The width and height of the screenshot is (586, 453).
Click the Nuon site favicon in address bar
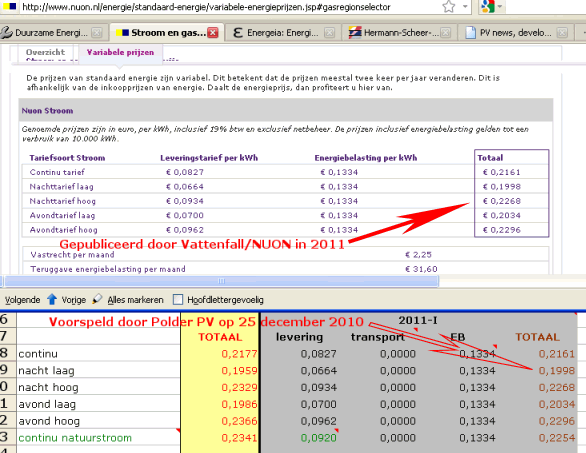tap(10, 7)
